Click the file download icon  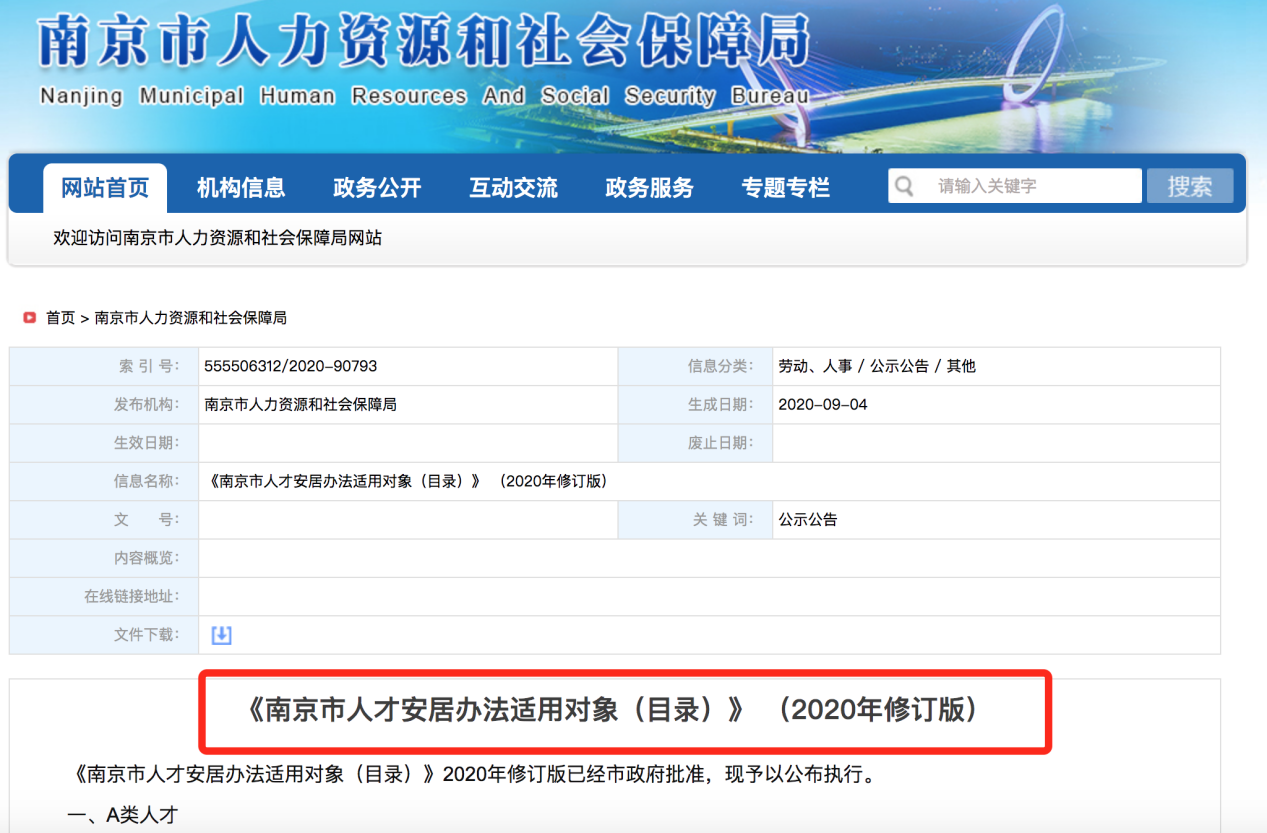pyautogui.click(x=220, y=634)
